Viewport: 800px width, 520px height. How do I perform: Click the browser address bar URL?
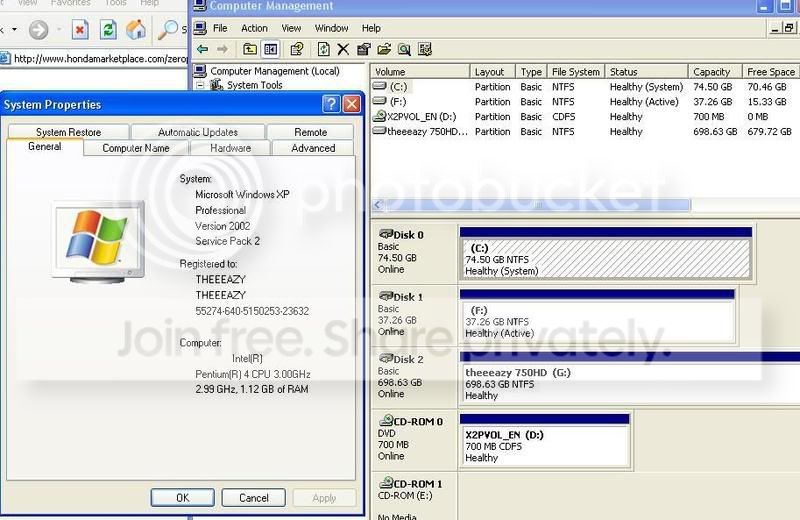pos(101,59)
